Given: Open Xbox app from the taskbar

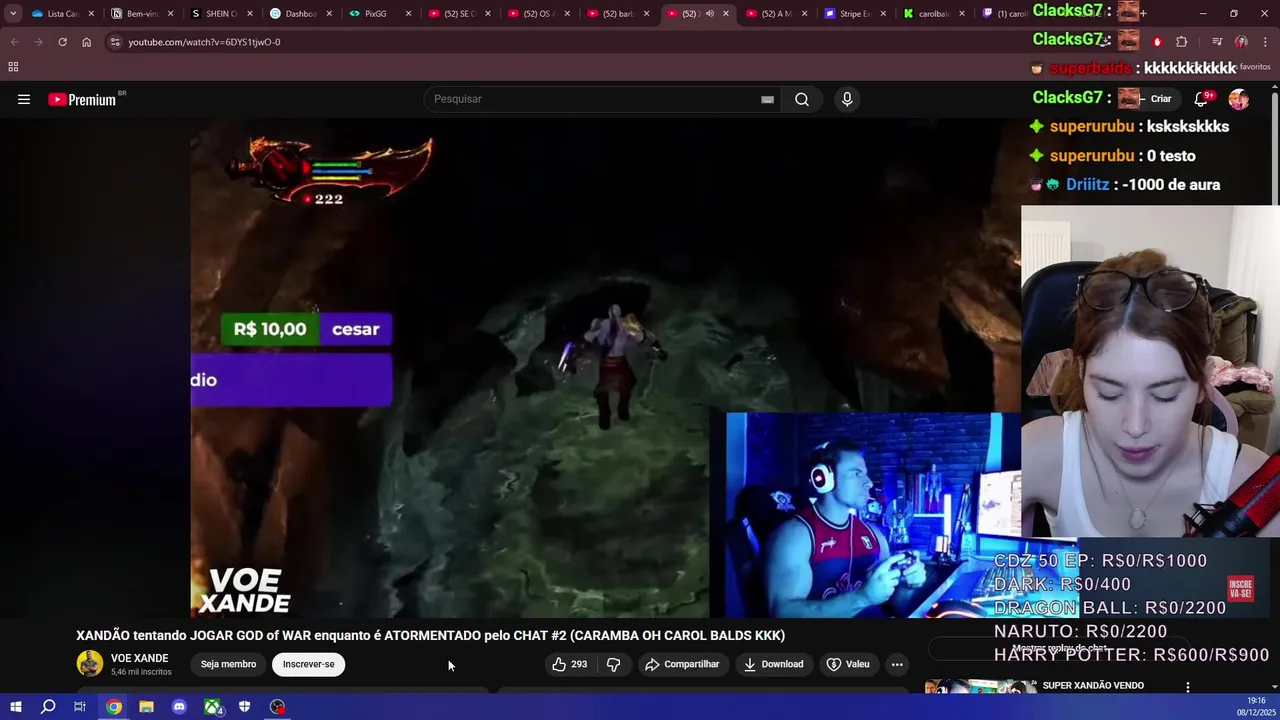Looking at the screenshot, I should pyautogui.click(x=212, y=707).
